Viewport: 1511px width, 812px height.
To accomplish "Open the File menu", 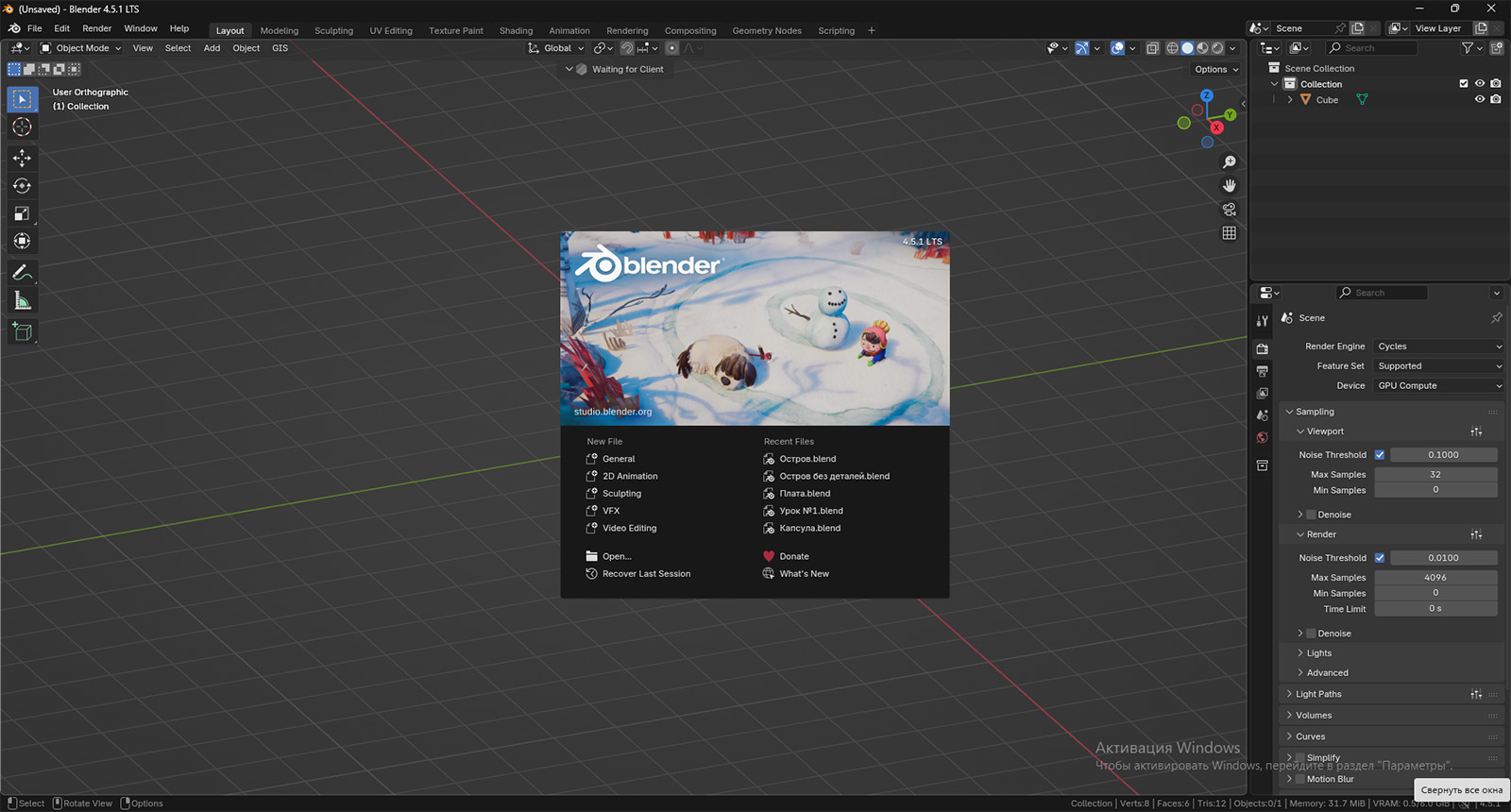I will click(x=35, y=28).
